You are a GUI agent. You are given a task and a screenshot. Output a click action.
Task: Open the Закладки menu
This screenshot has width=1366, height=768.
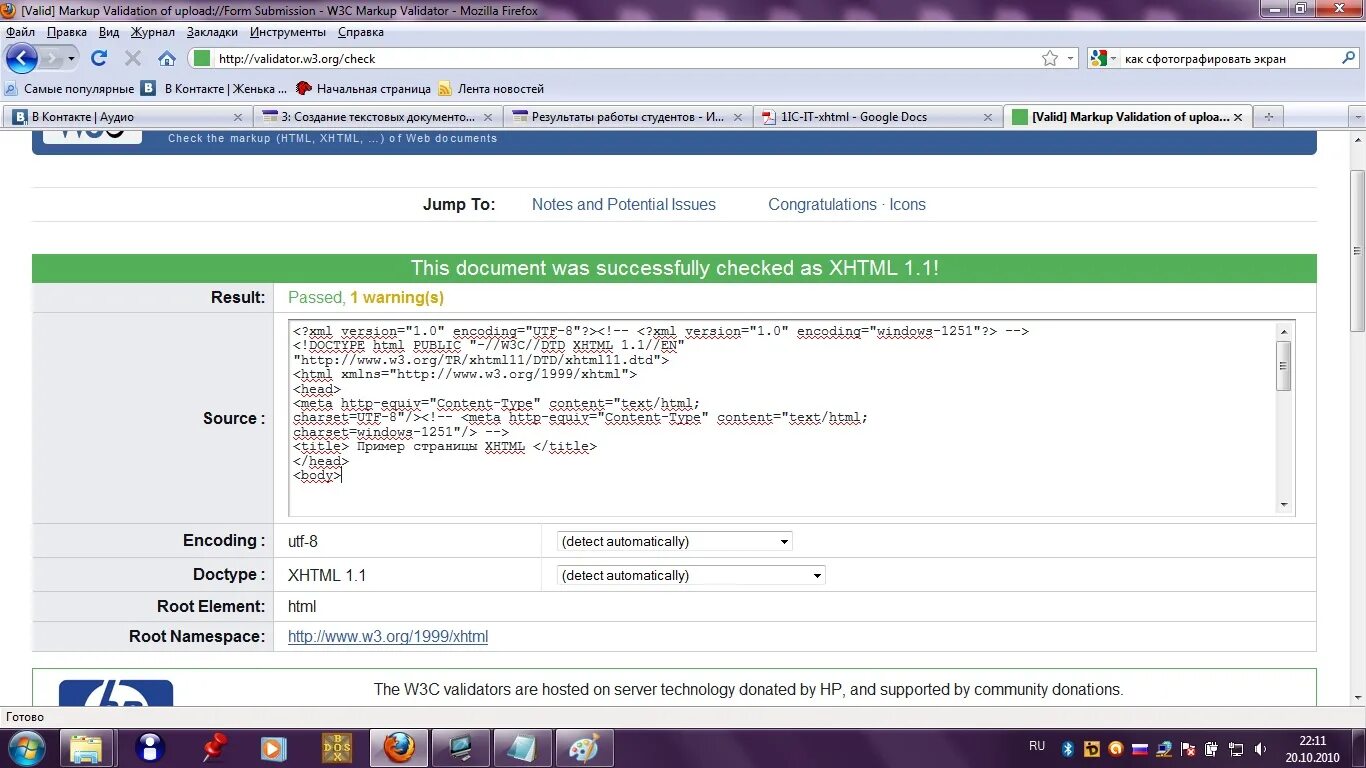(212, 32)
